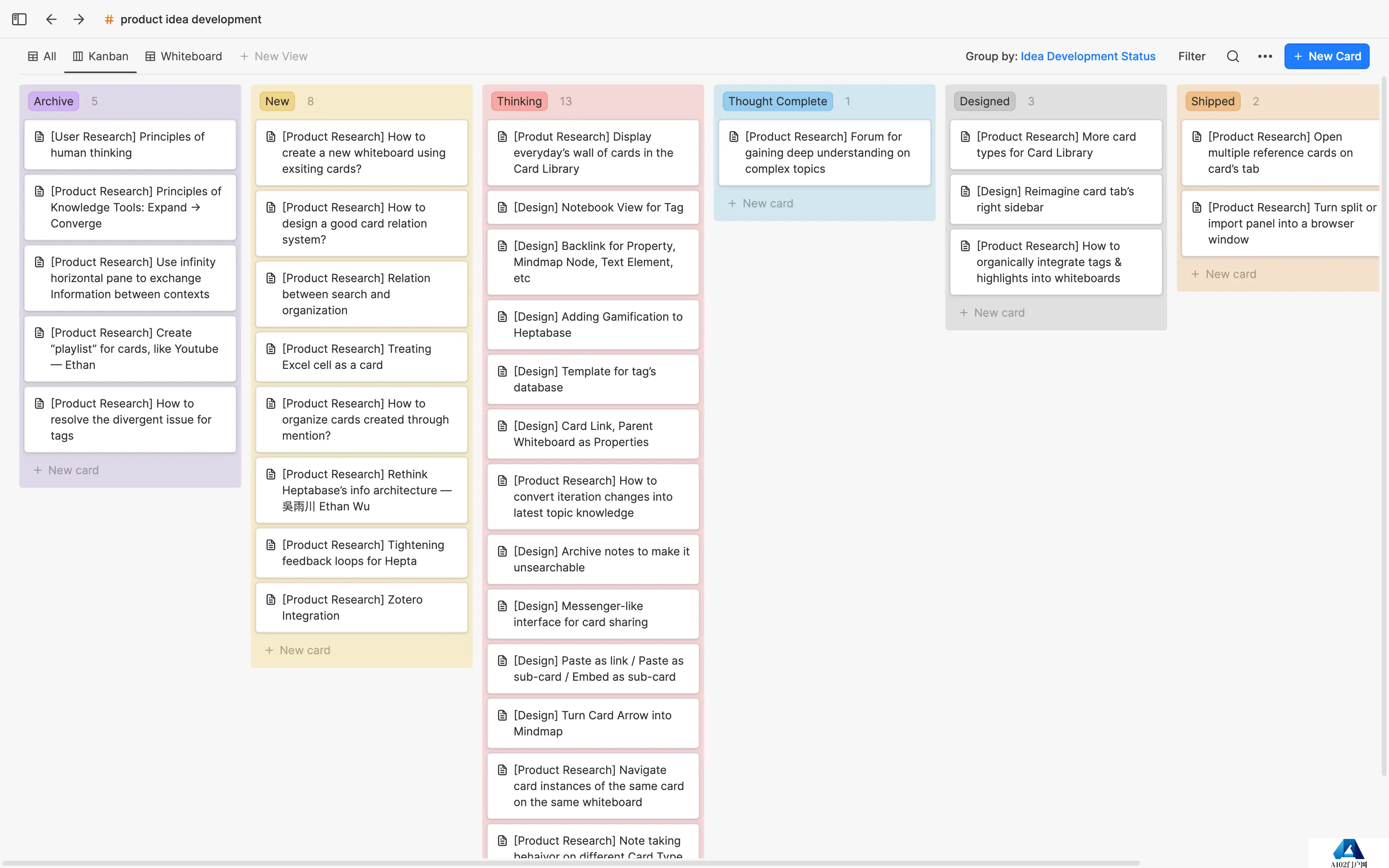Click the card icon of Reimagine card tab's right sidebar

(965, 191)
